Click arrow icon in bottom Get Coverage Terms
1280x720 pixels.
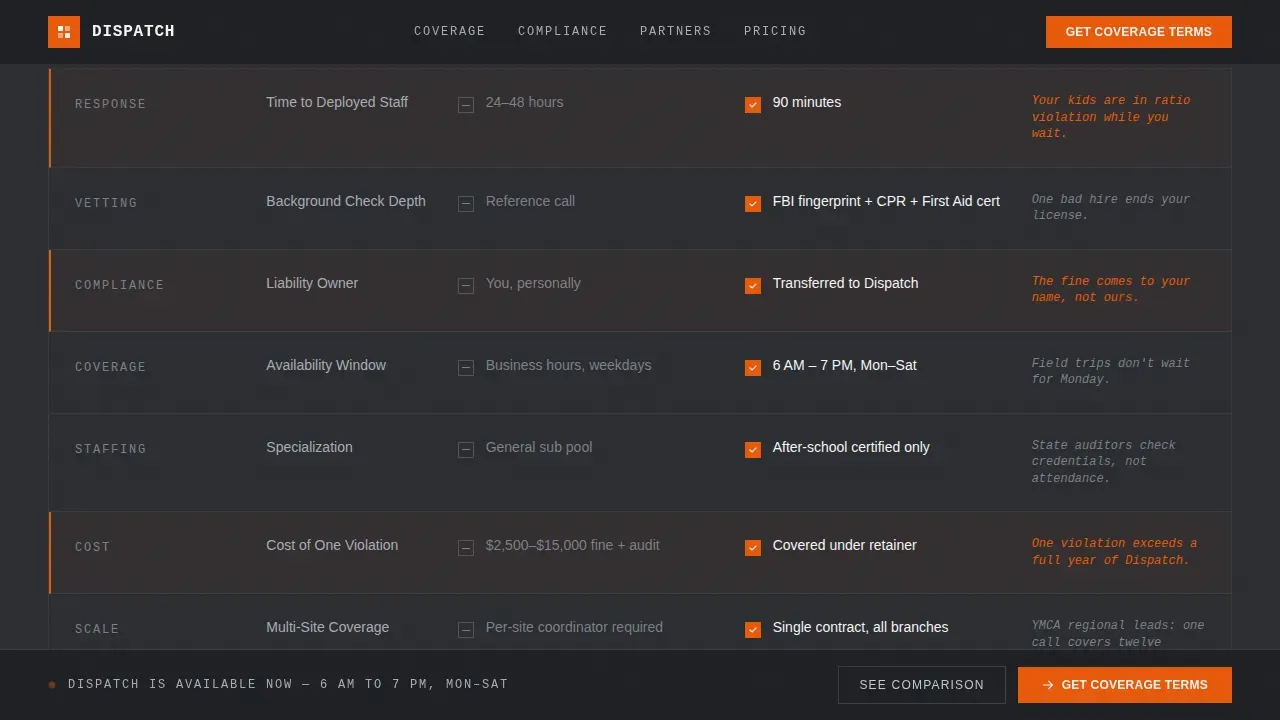click(1048, 685)
